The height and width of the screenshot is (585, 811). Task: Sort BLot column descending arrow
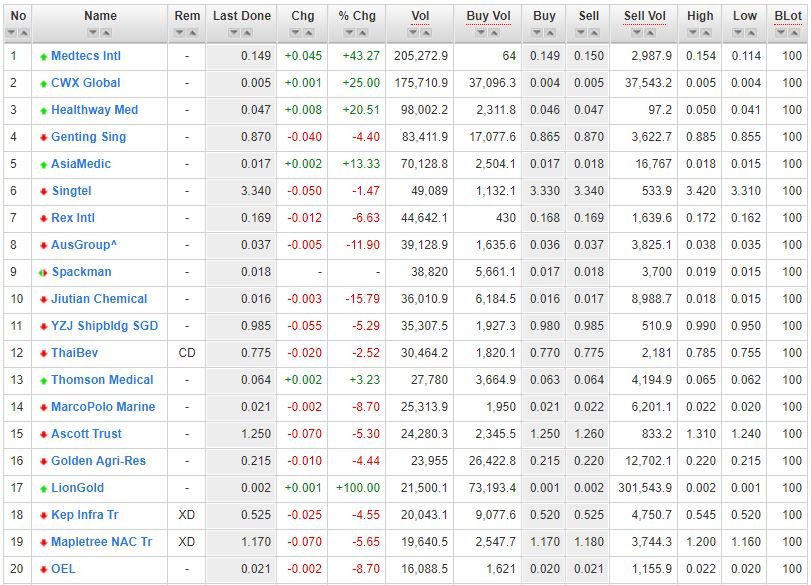click(x=781, y=33)
